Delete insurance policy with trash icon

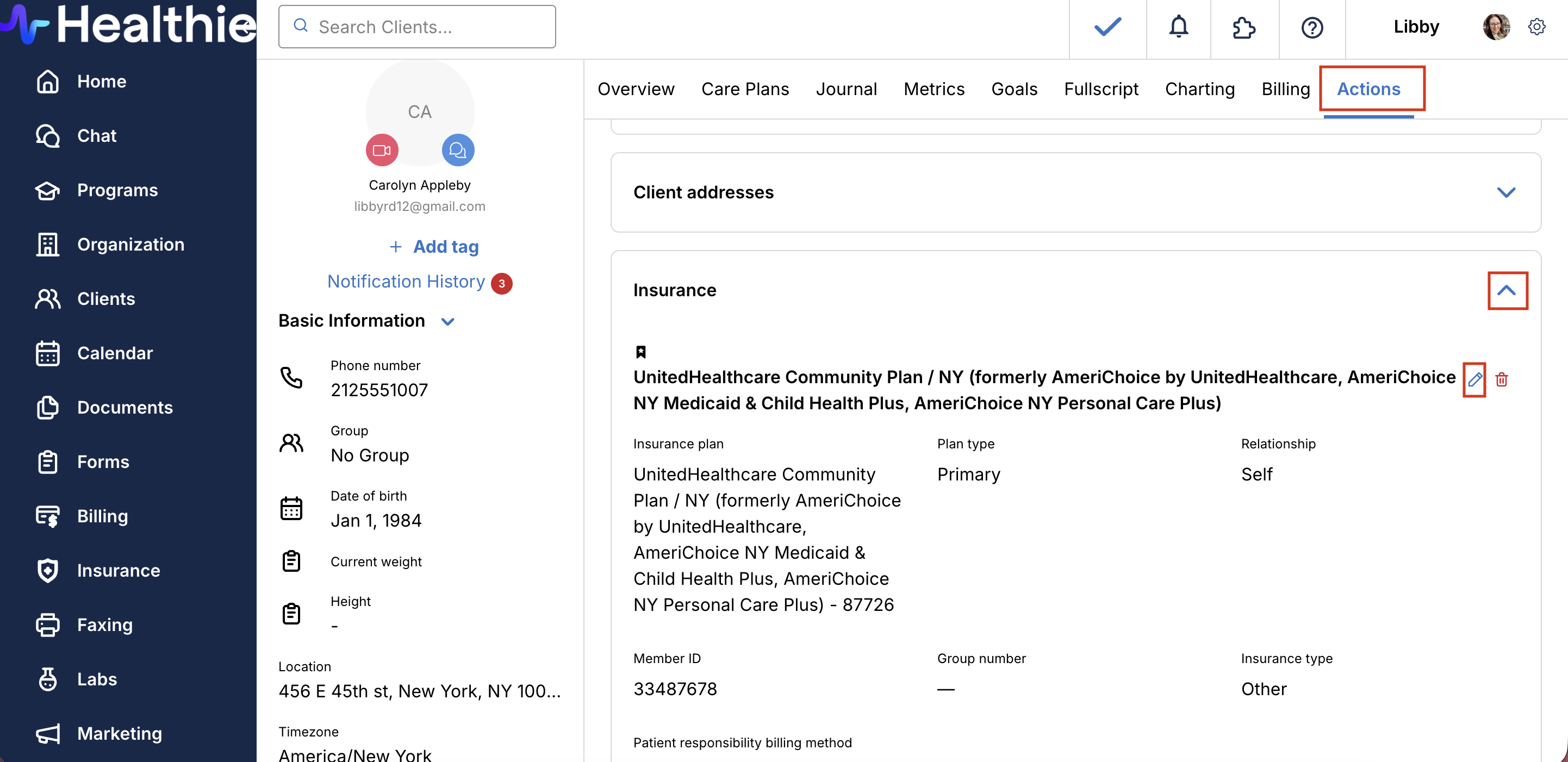pyautogui.click(x=1501, y=380)
